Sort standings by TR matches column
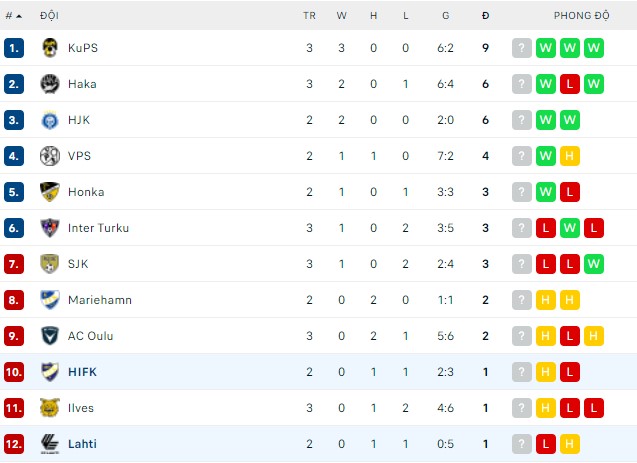 309,16
